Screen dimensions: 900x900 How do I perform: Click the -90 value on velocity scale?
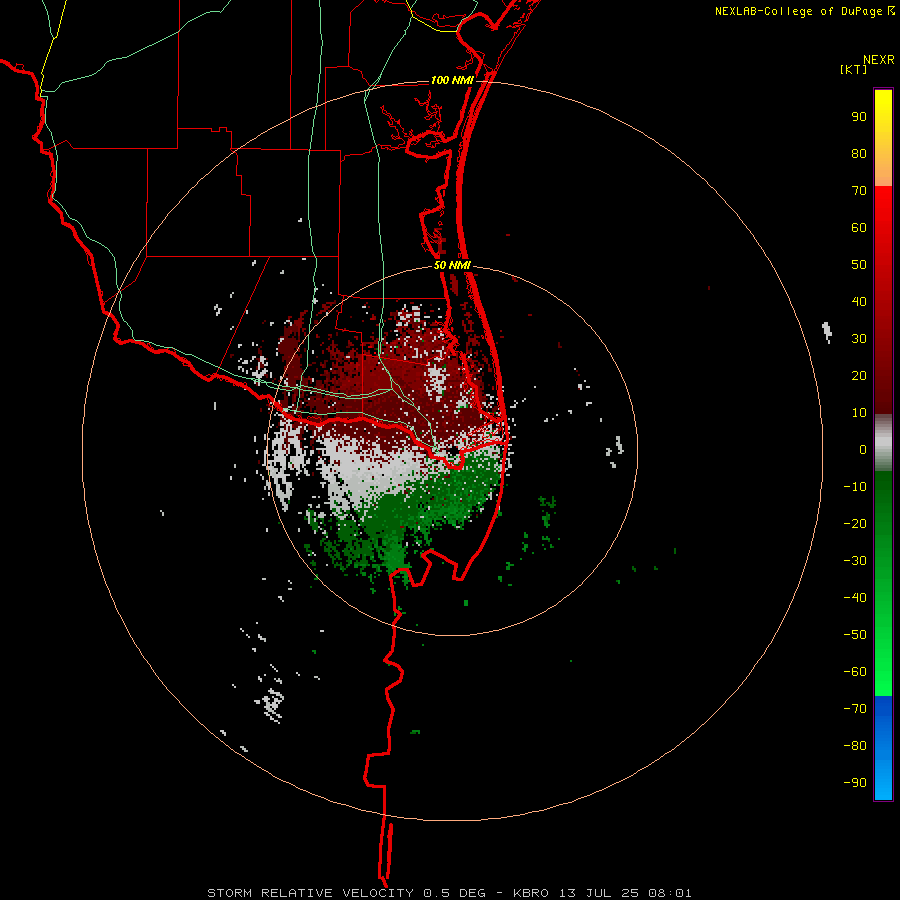(x=855, y=782)
